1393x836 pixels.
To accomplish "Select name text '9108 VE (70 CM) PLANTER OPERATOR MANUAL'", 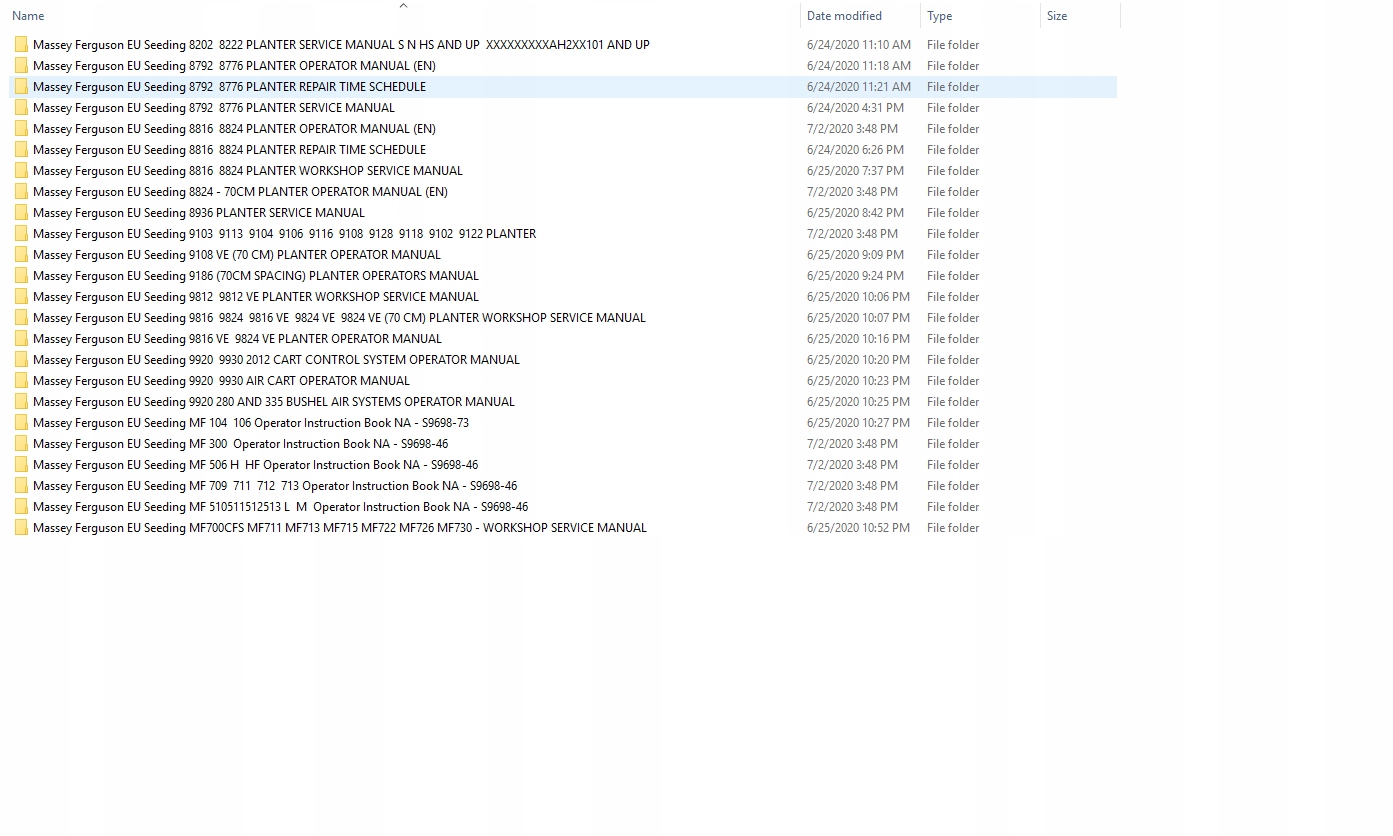I will [315, 255].
